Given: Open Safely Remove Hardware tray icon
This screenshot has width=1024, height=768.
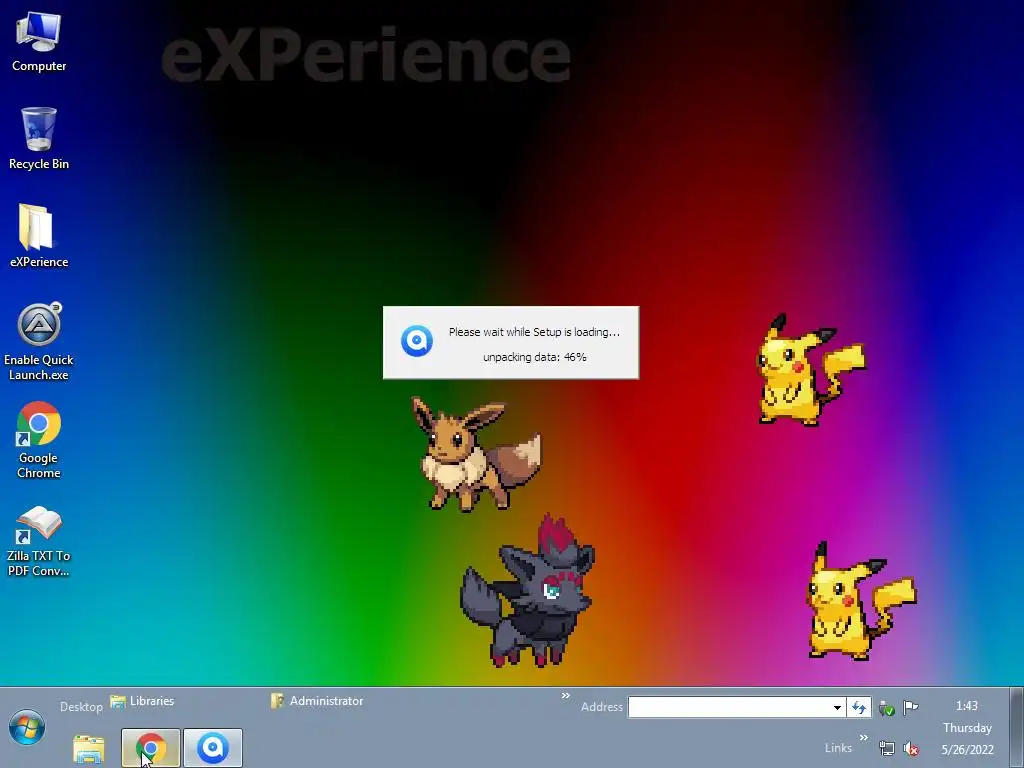Looking at the screenshot, I should 886,708.
